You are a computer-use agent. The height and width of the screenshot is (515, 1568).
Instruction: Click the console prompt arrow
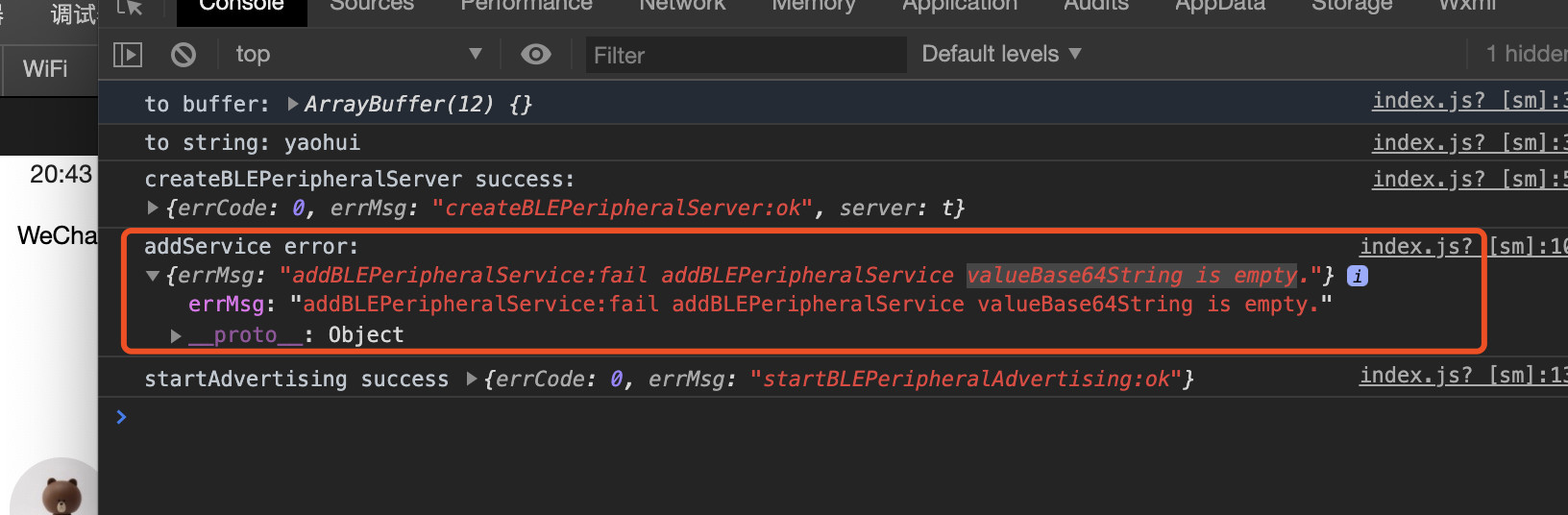pos(121,417)
